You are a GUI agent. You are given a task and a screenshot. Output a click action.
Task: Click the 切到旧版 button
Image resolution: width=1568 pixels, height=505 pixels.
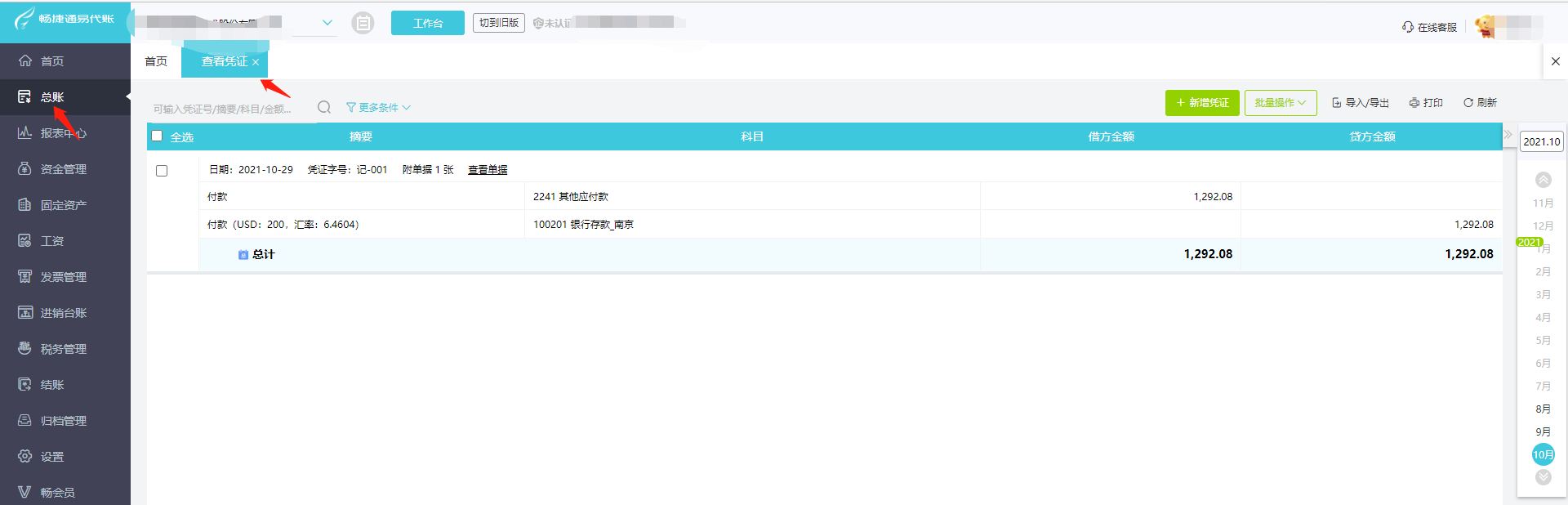[499, 22]
